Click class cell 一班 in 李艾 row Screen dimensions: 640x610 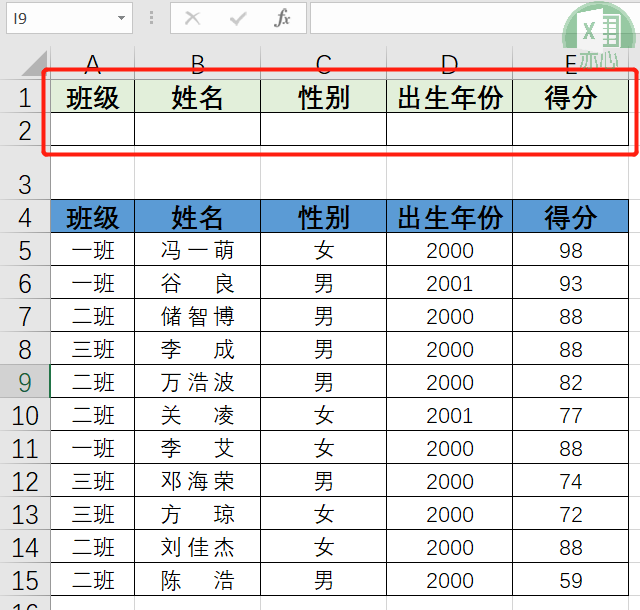tap(93, 447)
